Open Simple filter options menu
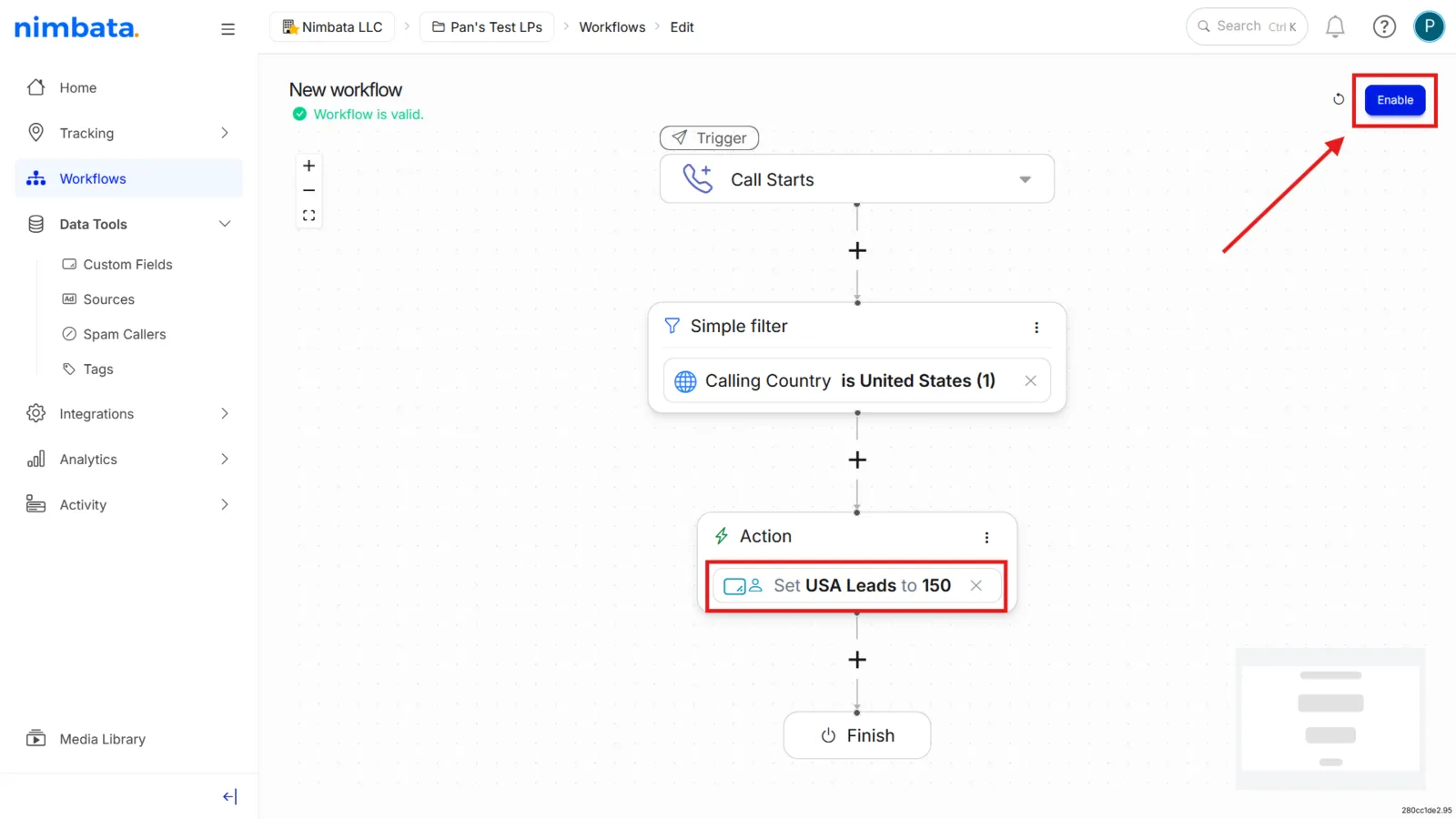This screenshot has height=819, width=1456. pyautogui.click(x=1036, y=328)
